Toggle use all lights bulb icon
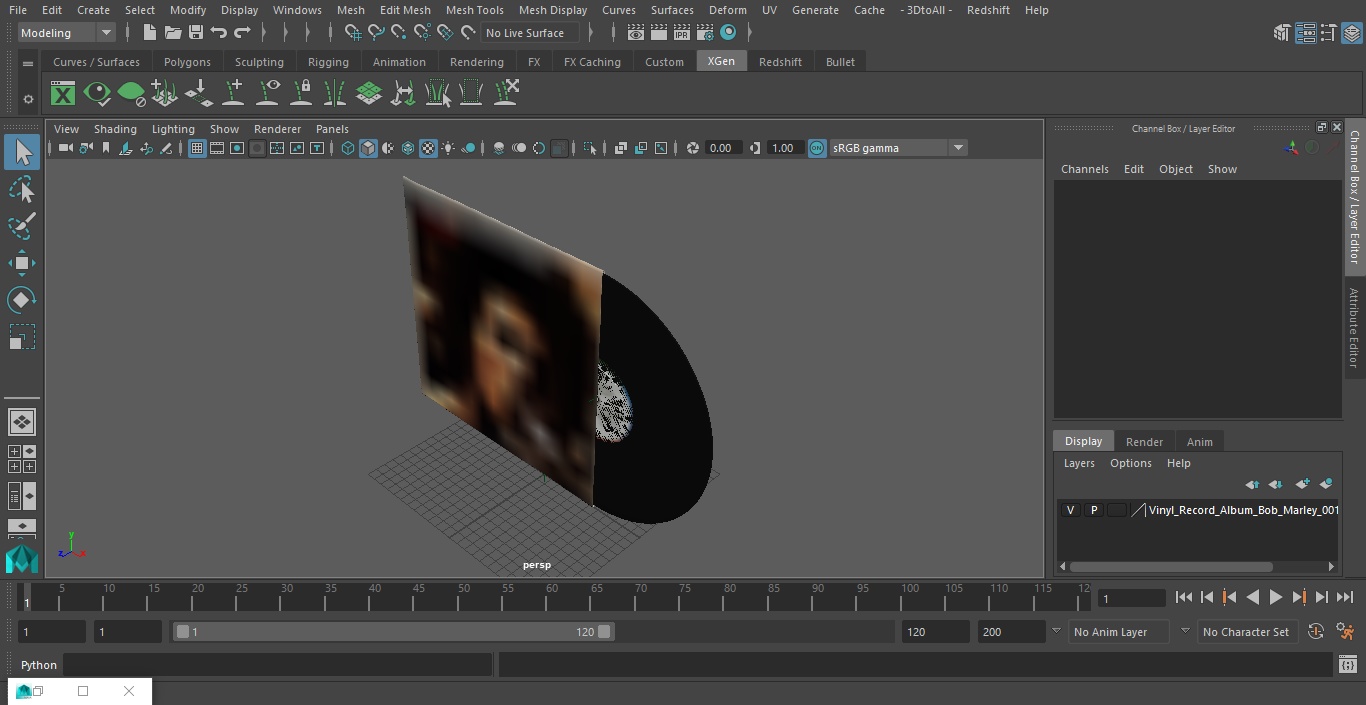Screen dimensions: 1366x705 click(x=448, y=148)
